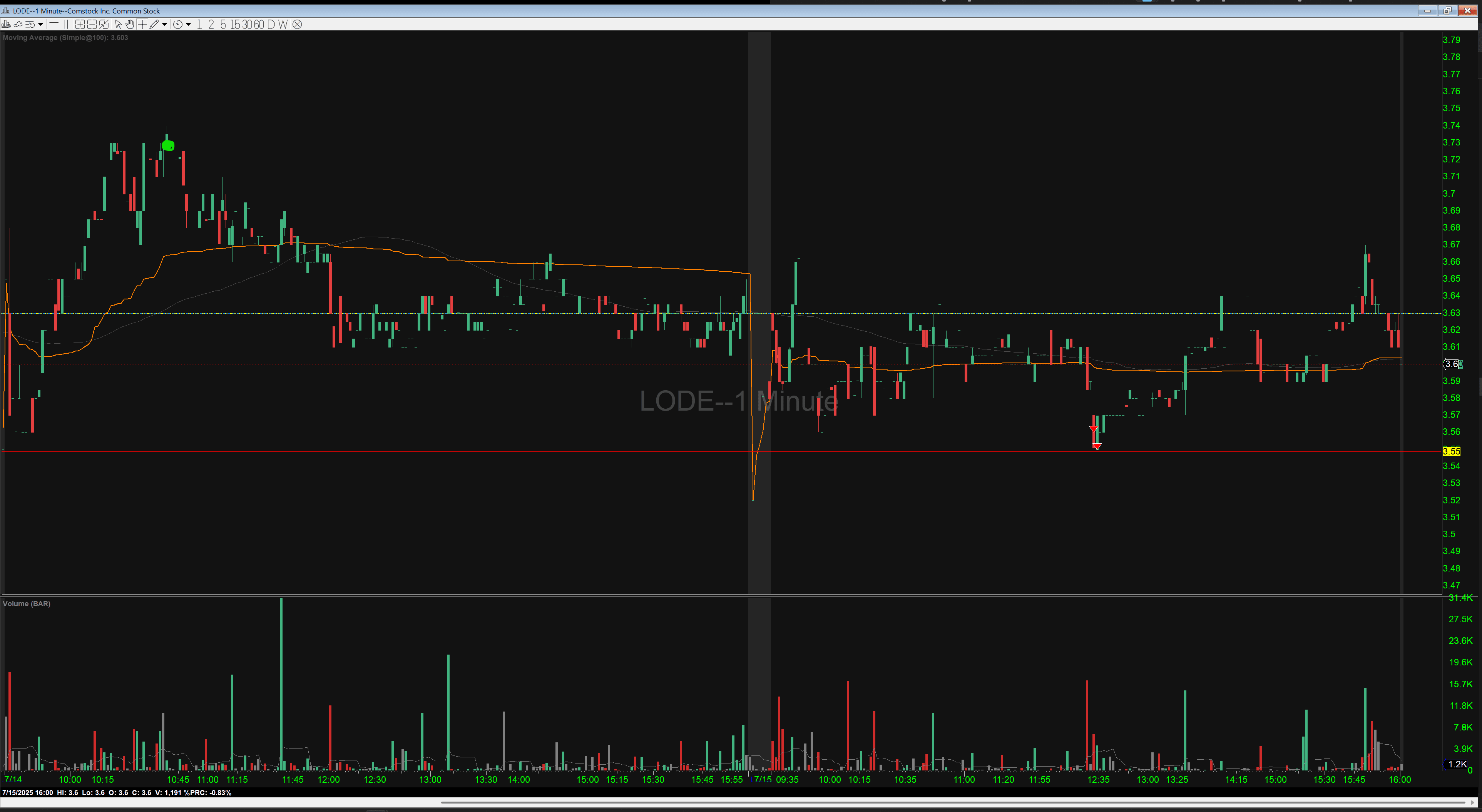This screenshot has width=1482, height=812.
Task: Click the zoom out icon
Action: click(x=92, y=24)
